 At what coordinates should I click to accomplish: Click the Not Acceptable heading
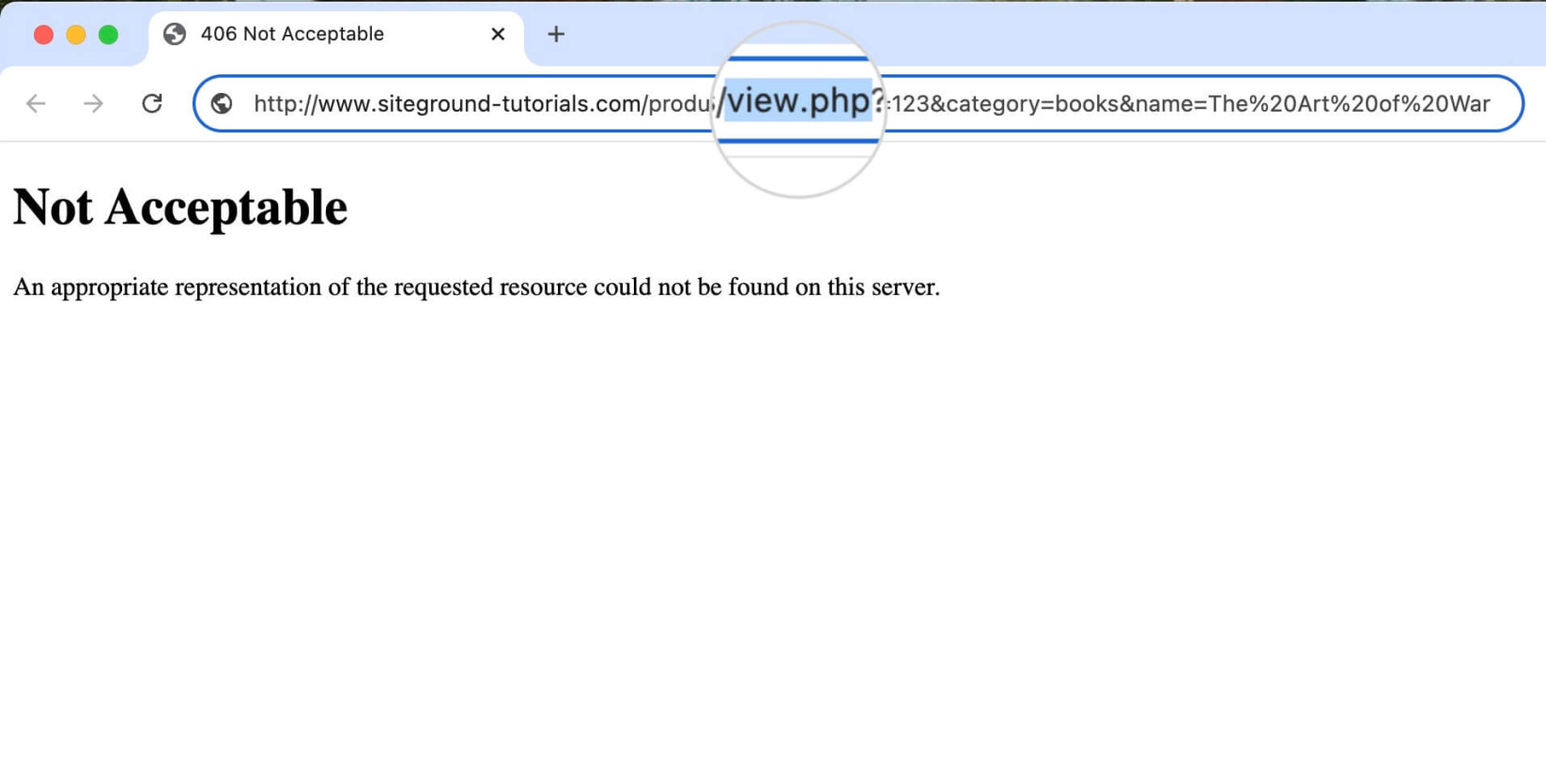tap(180, 208)
